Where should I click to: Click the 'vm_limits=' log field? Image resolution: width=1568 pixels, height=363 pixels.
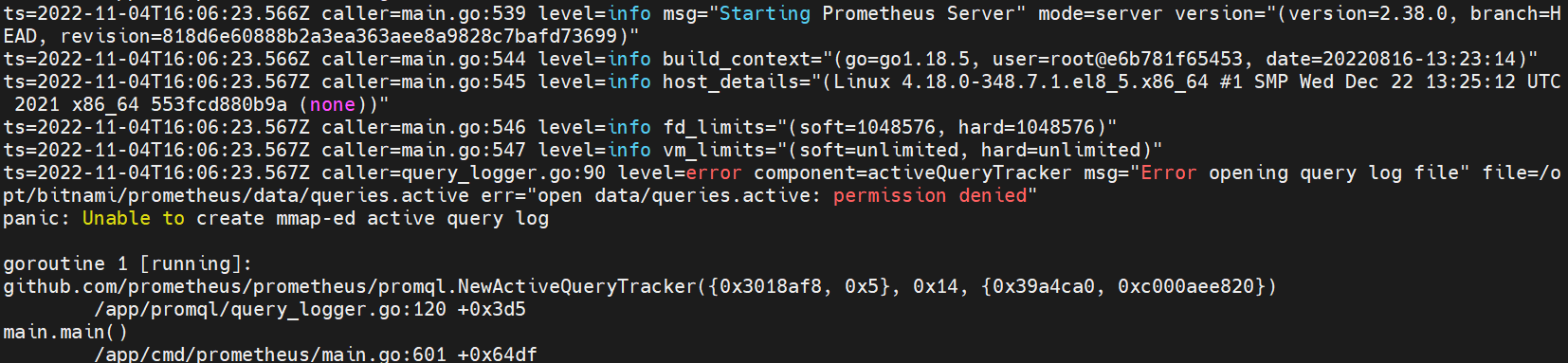[720, 150]
